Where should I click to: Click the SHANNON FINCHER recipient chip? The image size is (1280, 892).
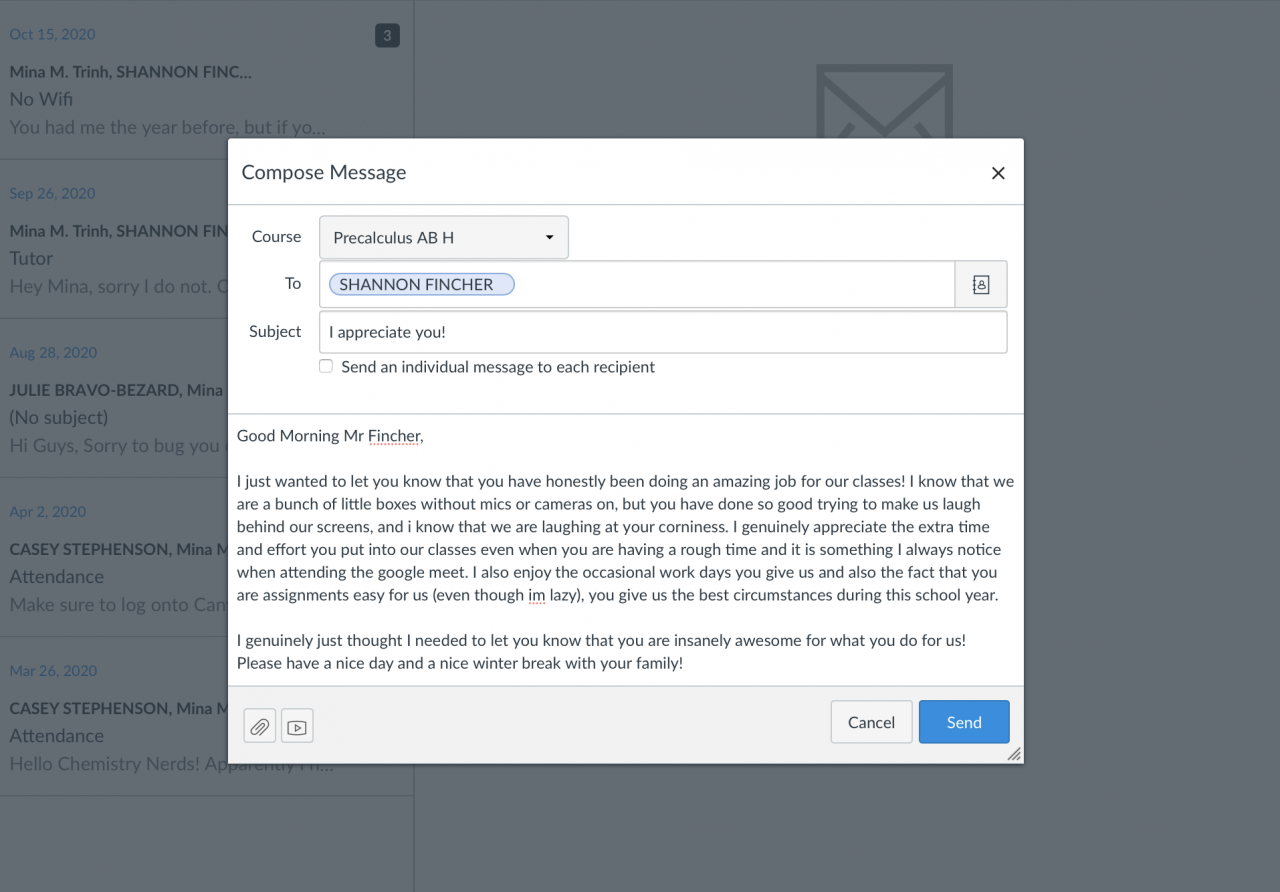point(421,285)
